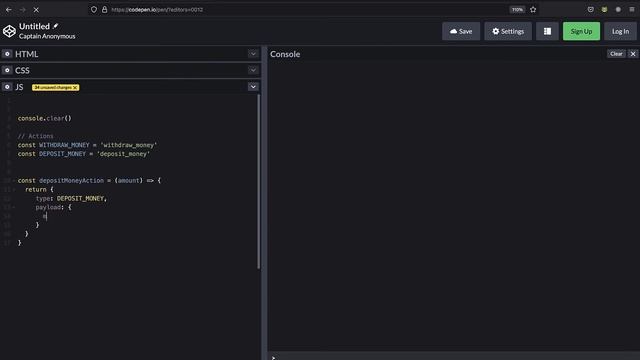Reset zoom level from 110% badge
Viewport: 640px width, 360px height.
(x=517, y=9)
